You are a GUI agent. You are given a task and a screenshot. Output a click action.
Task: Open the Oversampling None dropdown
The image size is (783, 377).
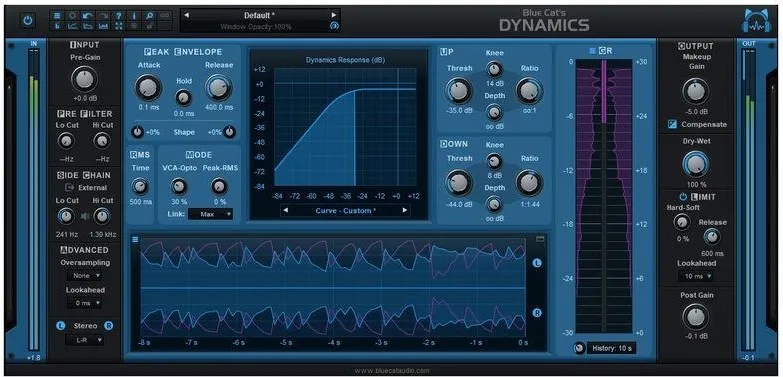pos(84,276)
